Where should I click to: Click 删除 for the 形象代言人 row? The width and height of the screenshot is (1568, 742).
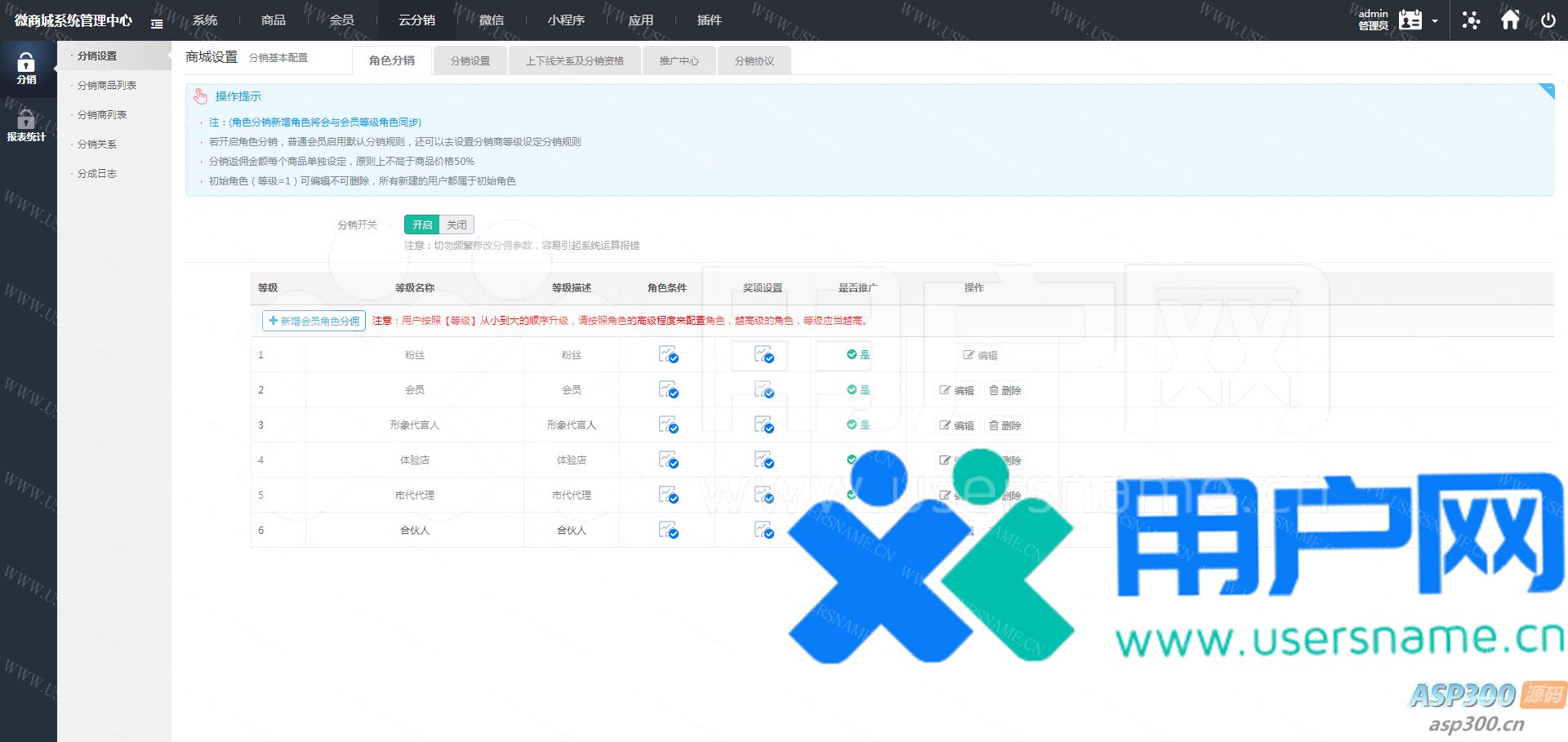1005,425
